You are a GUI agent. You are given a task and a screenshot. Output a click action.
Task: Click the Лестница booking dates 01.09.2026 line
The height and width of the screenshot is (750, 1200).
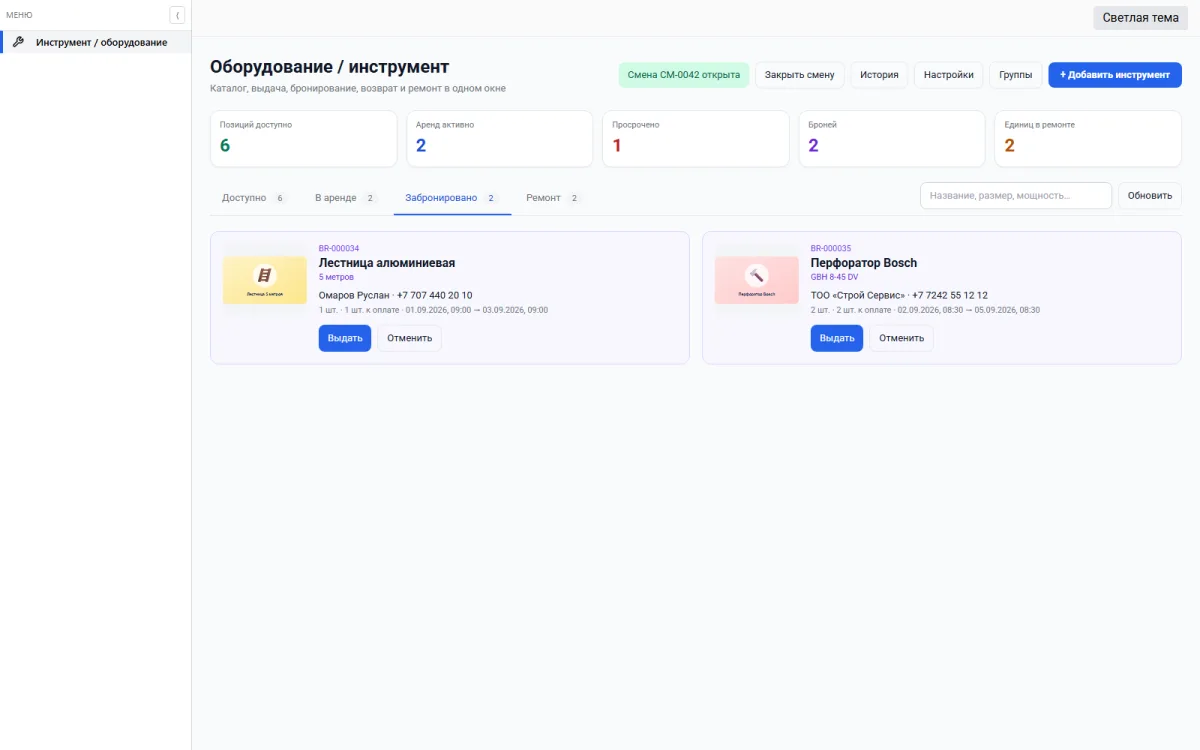433,310
